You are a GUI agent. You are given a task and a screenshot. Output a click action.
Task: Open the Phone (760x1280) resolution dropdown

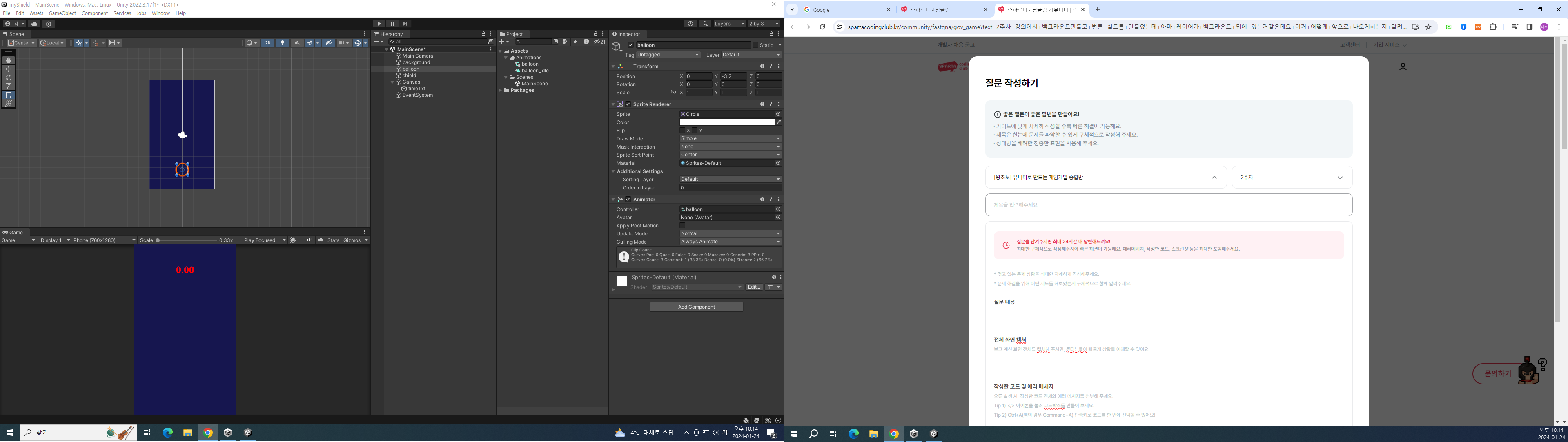tap(104, 240)
